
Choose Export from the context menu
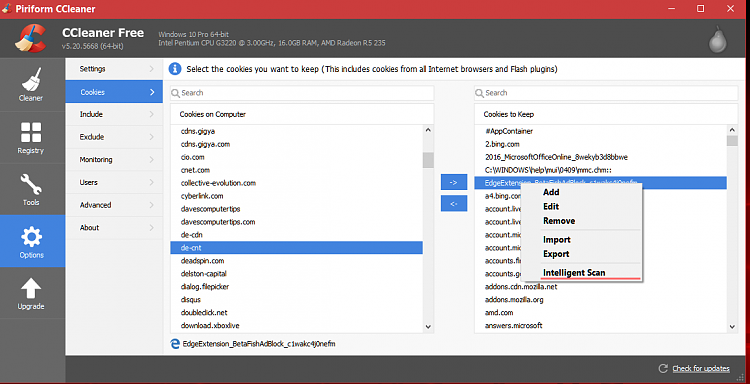point(556,254)
